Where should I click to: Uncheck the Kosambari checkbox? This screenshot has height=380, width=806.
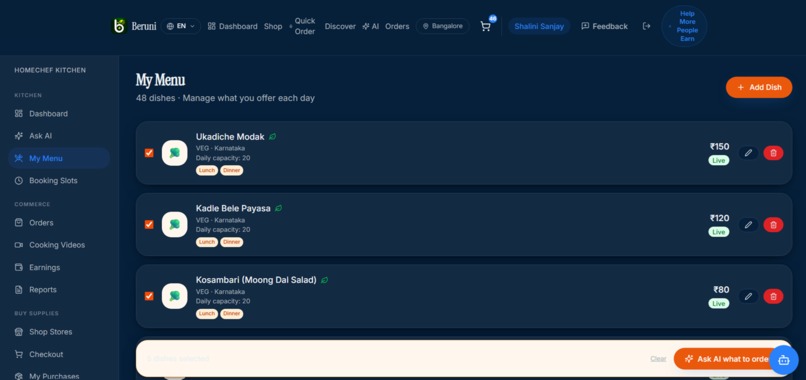(149, 296)
